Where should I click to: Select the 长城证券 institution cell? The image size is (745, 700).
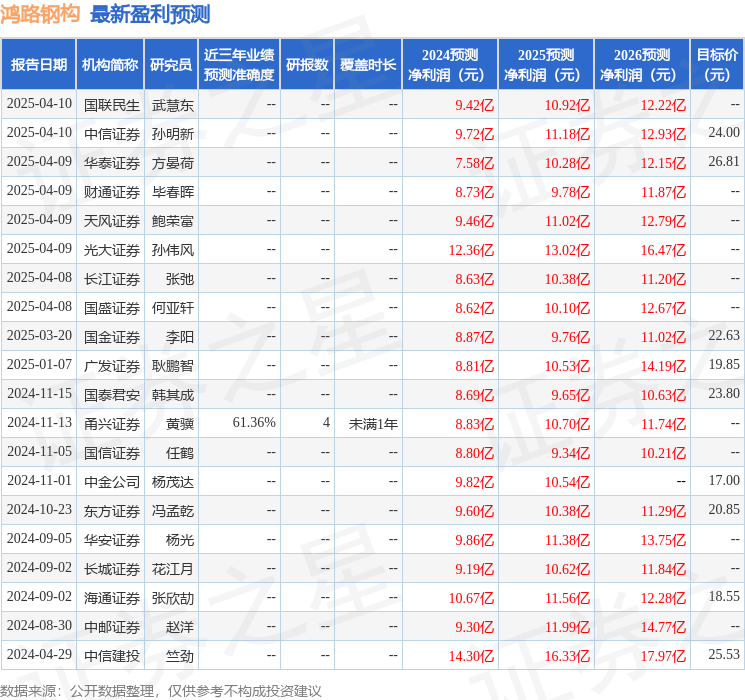(112, 569)
